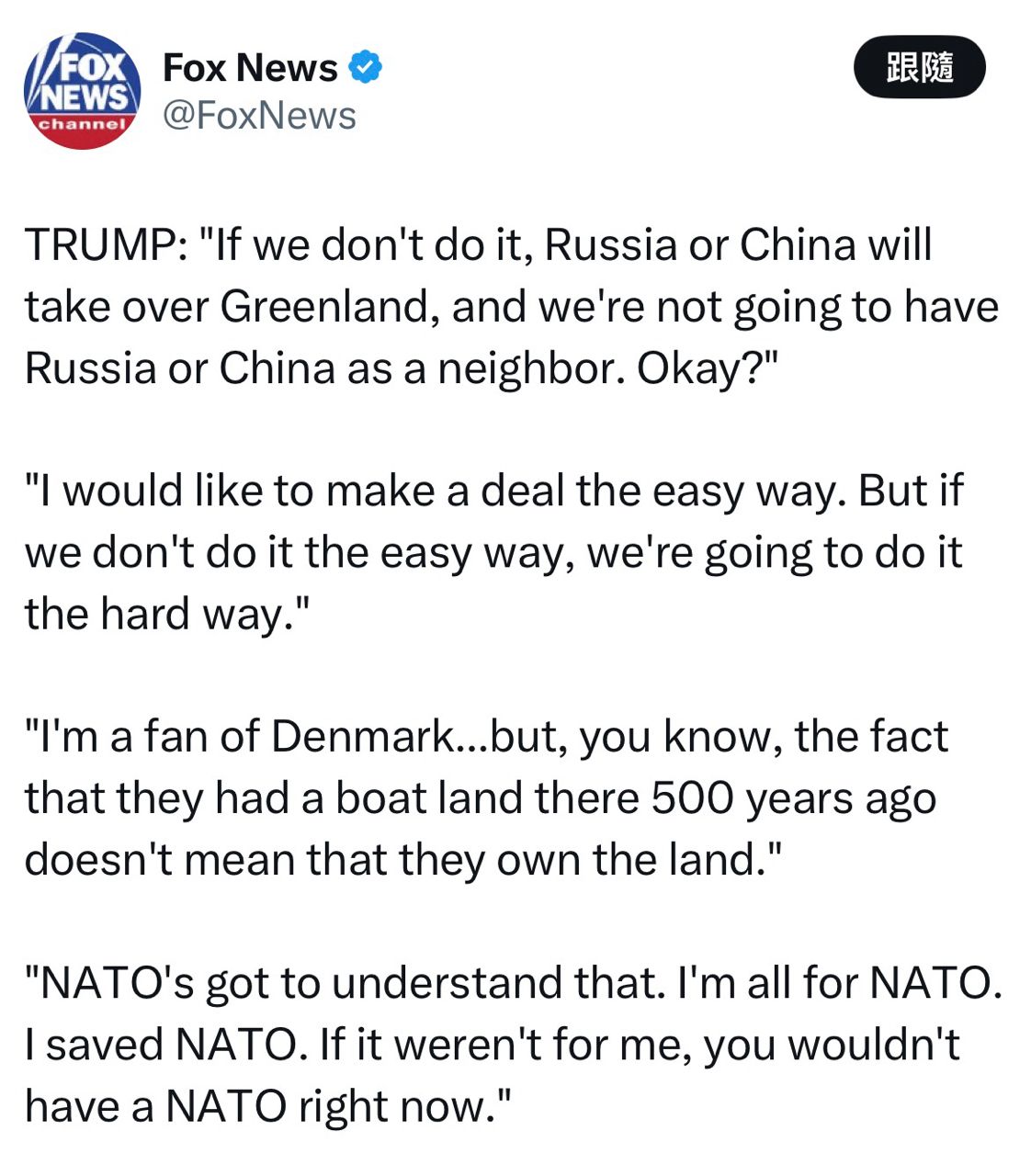Open the Fox News channel profile picture
The height and width of the screenshot is (1176, 1031).
(x=82, y=91)
